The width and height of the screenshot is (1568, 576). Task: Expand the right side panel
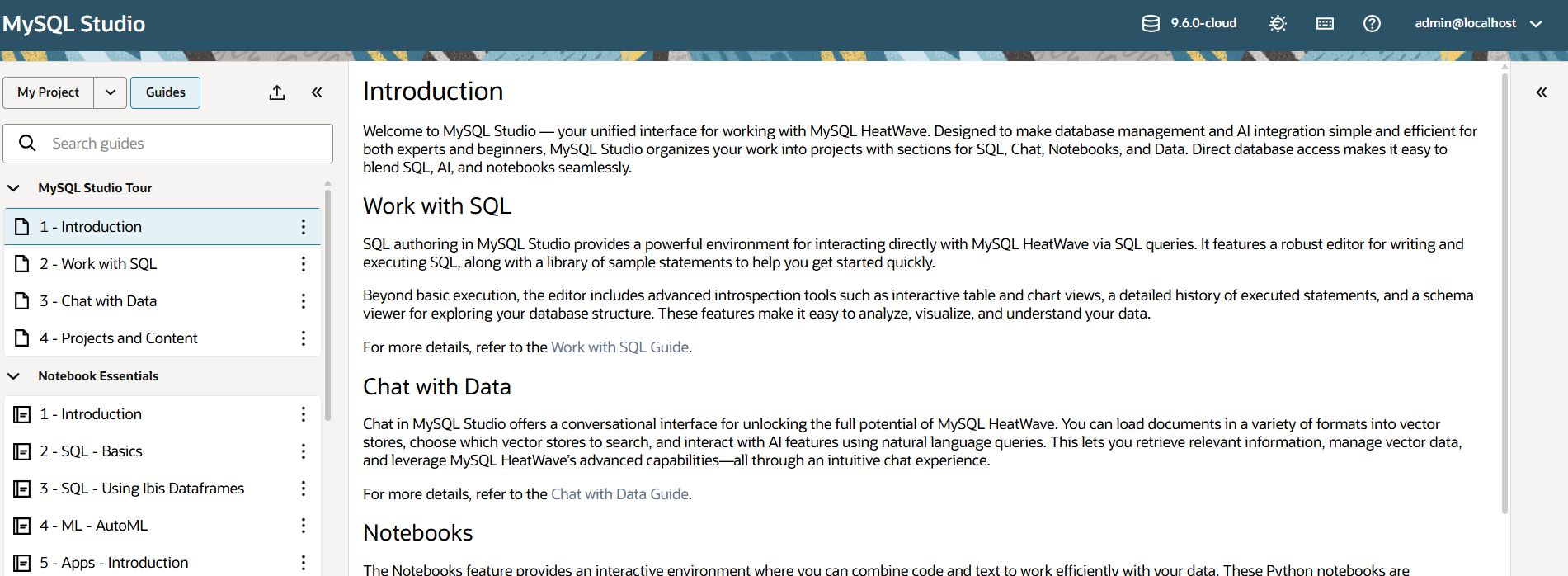point(1541,92)
